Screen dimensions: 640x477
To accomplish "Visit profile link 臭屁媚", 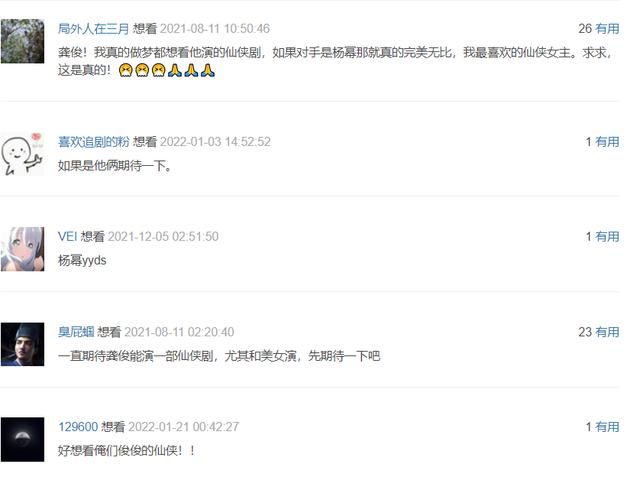I will pos(76,332).
